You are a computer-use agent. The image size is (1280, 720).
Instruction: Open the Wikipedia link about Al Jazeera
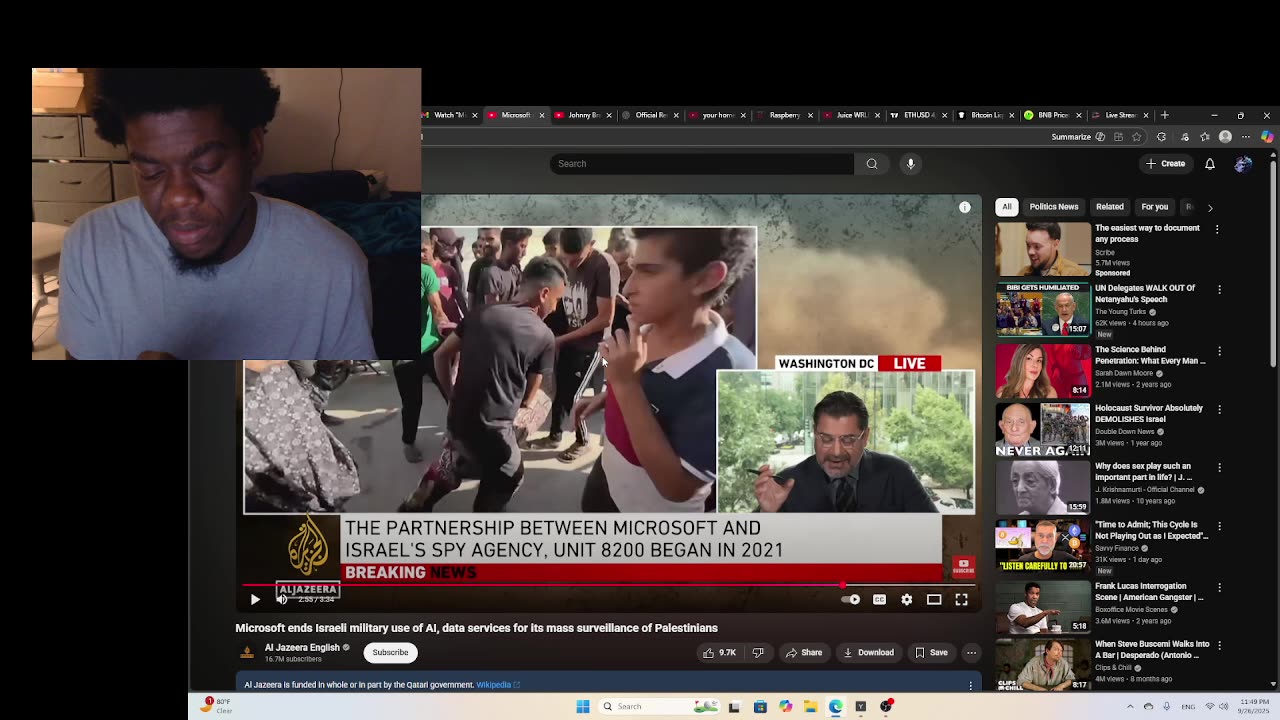click(x=497, y=685)
